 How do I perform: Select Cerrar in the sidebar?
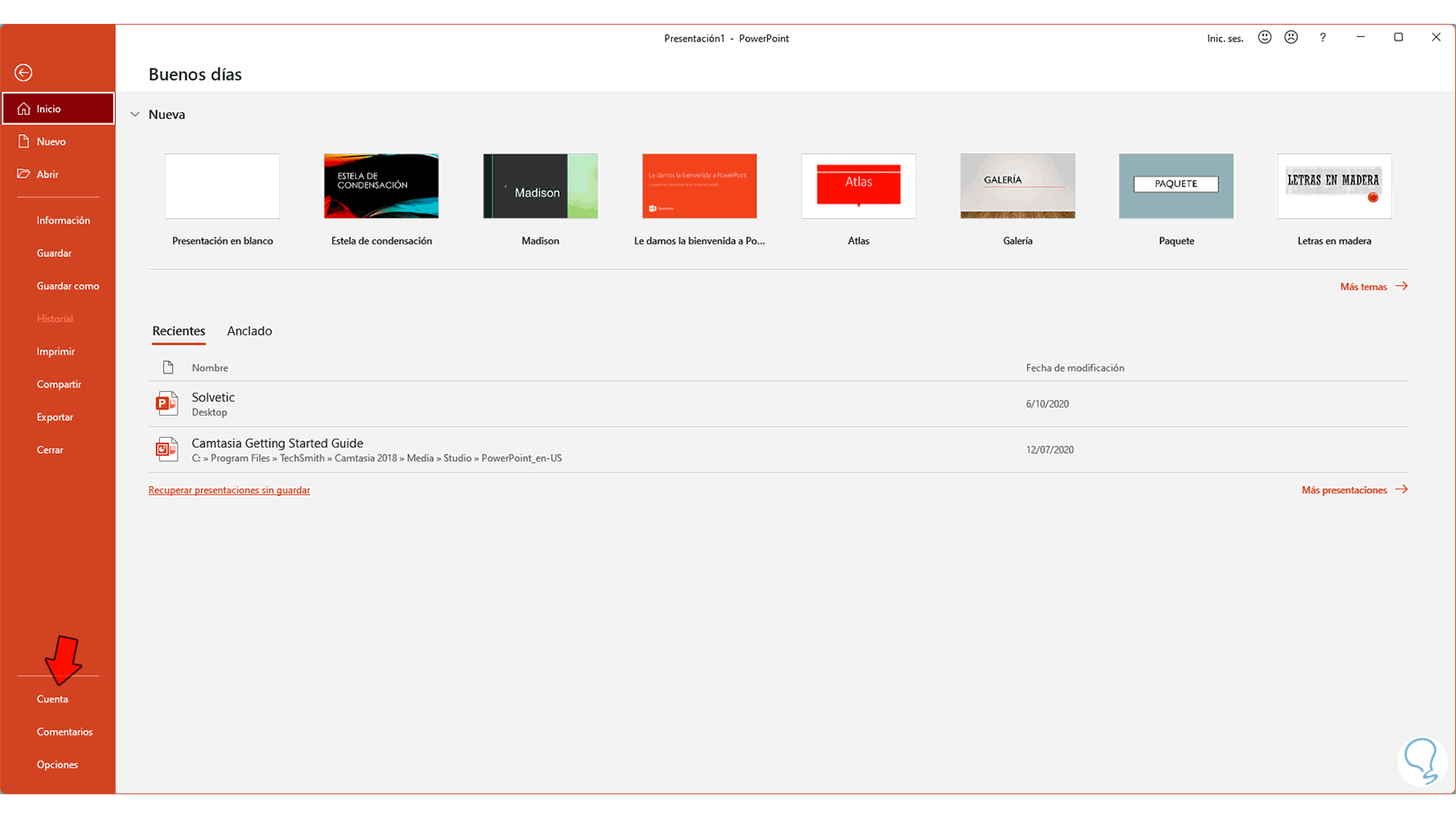pos(50,450)
